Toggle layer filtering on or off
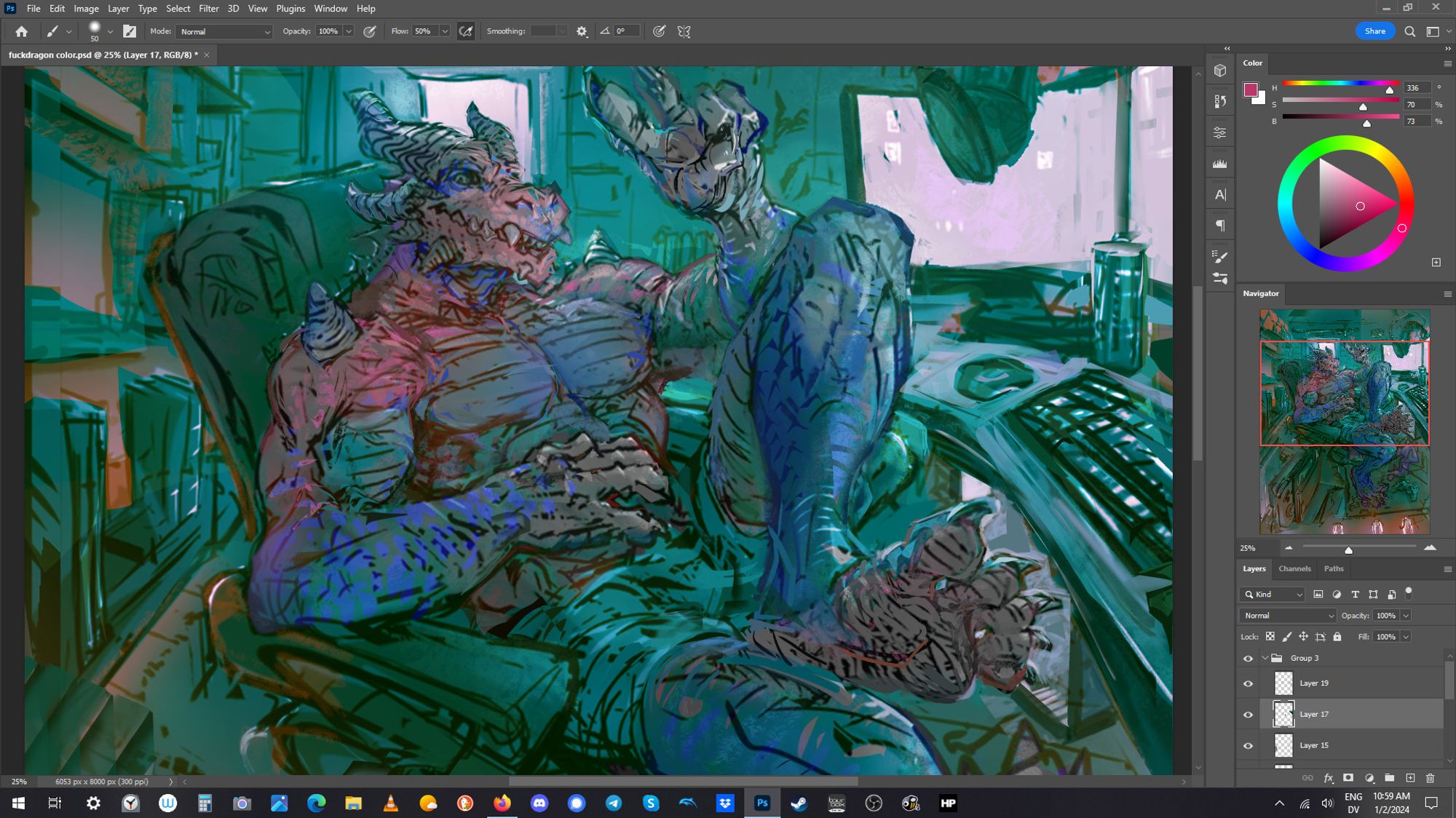The image size is (1456, 818). point(1409,592)
